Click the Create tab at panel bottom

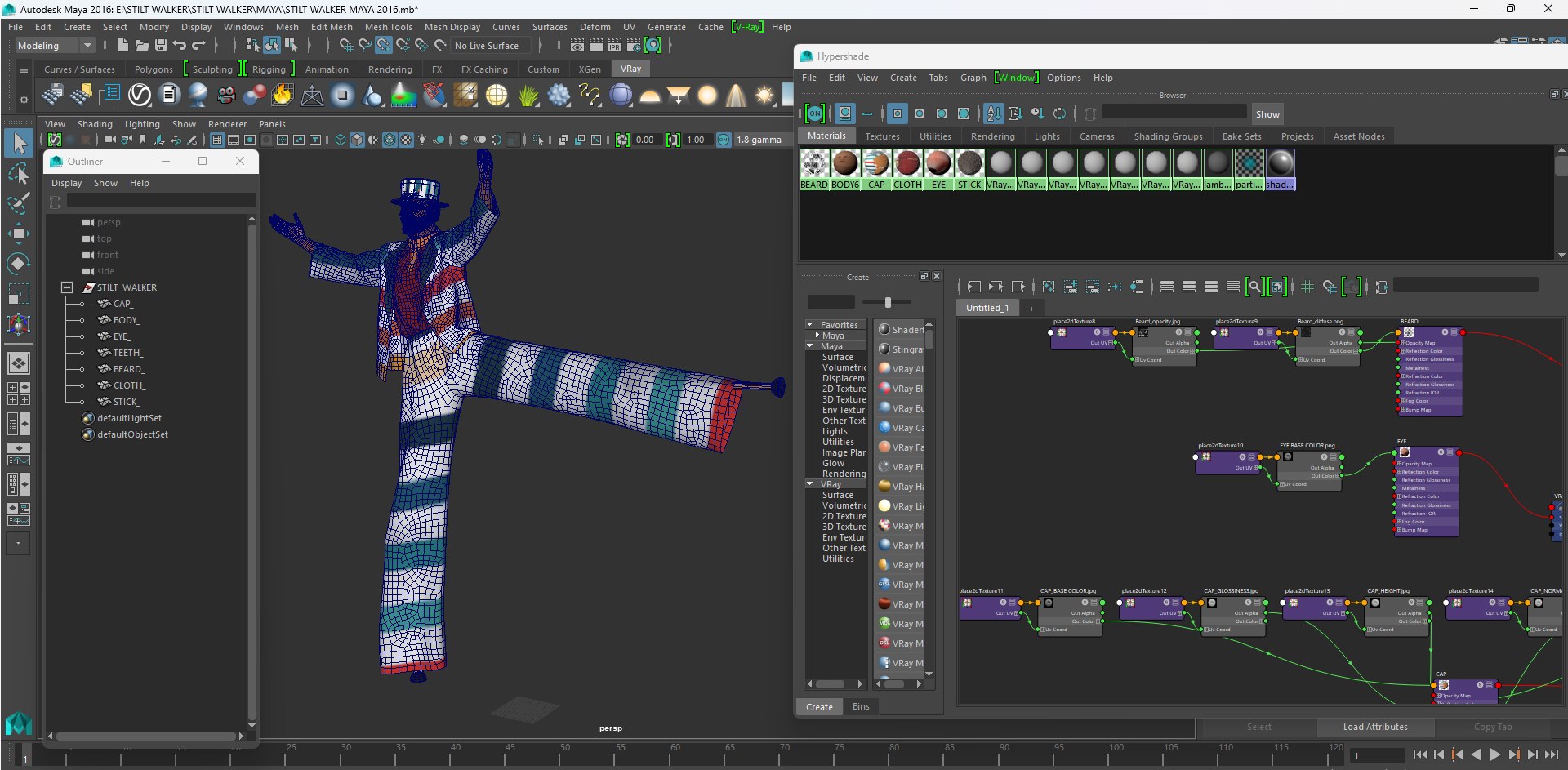(819, 707)
